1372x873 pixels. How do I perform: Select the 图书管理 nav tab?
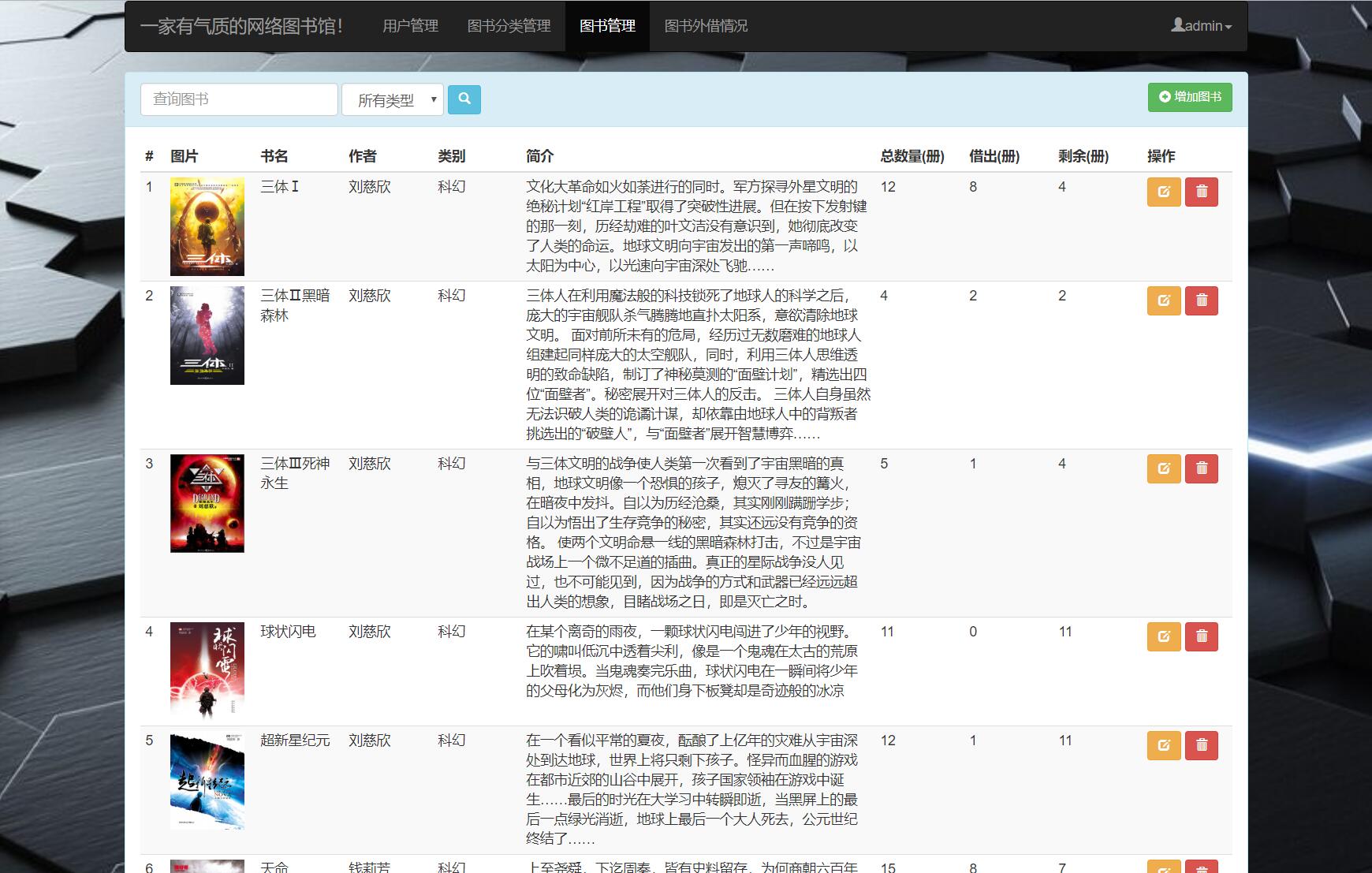click(x=607, y=26)
